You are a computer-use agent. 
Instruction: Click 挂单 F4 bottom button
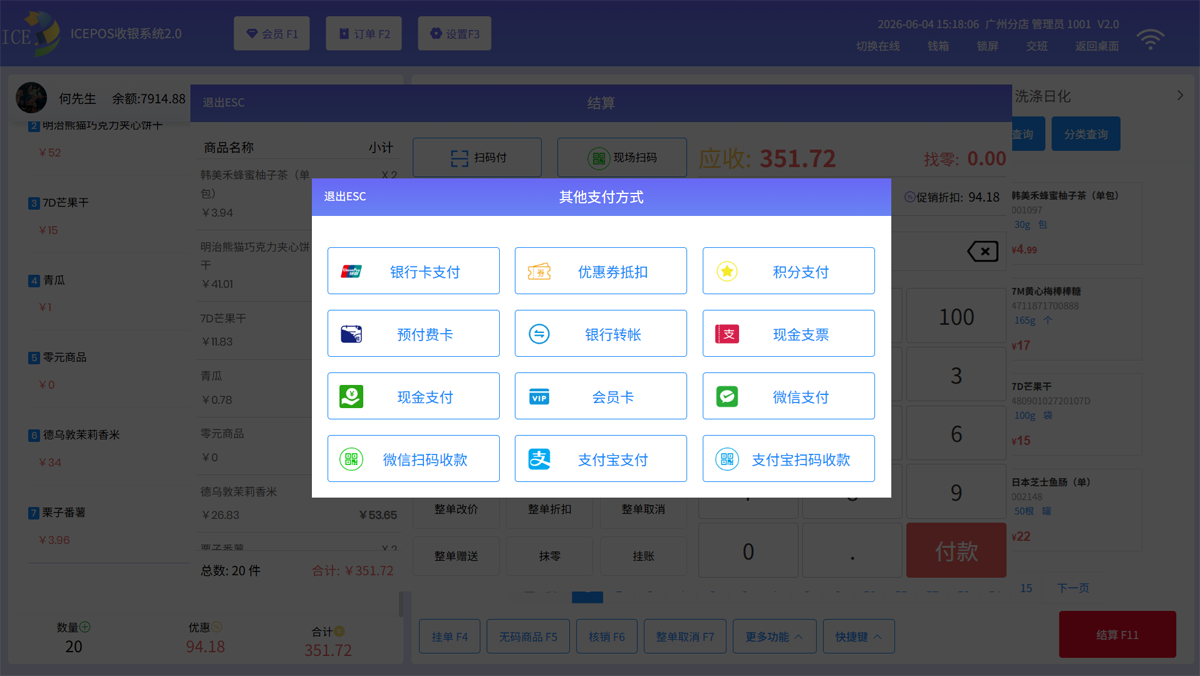tap(450, 636)
